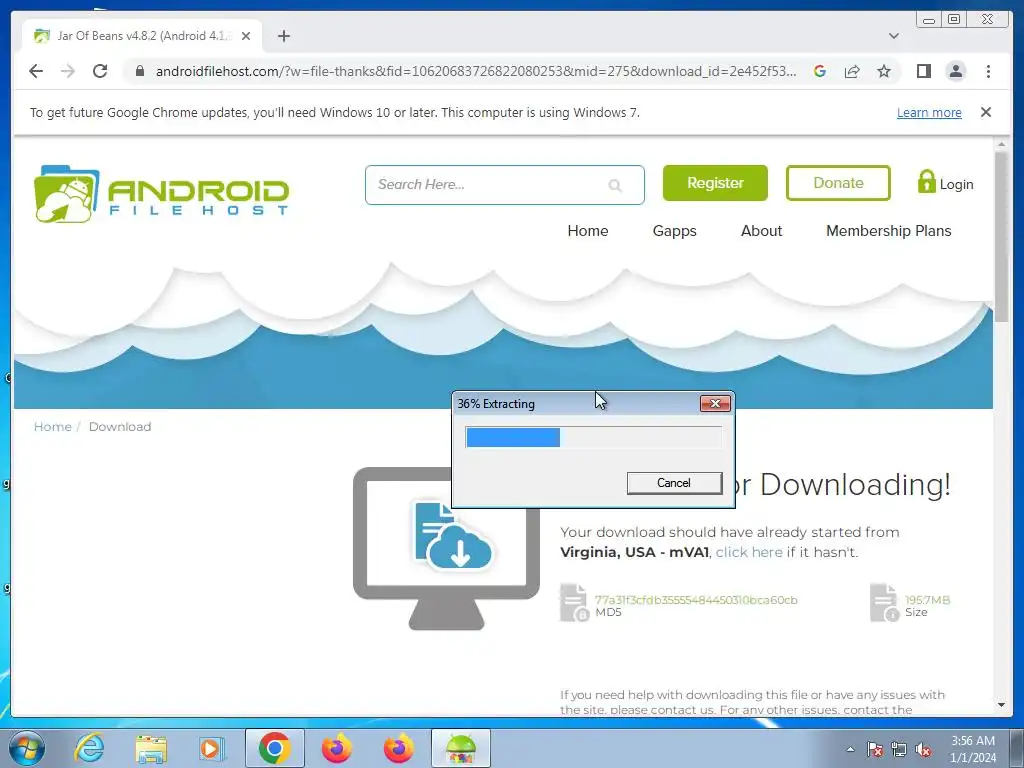This screenshot has width=1024, height=768.
Task: Close the 36% Extracting dialog
Action: point(714,404)
